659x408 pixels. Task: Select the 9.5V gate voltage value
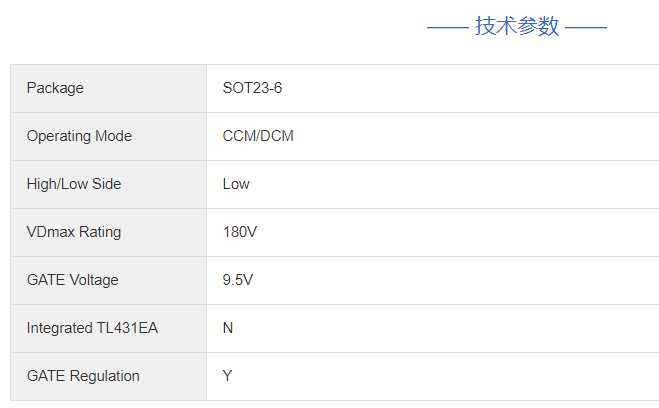pyautogui.click(x=238, y=280)
